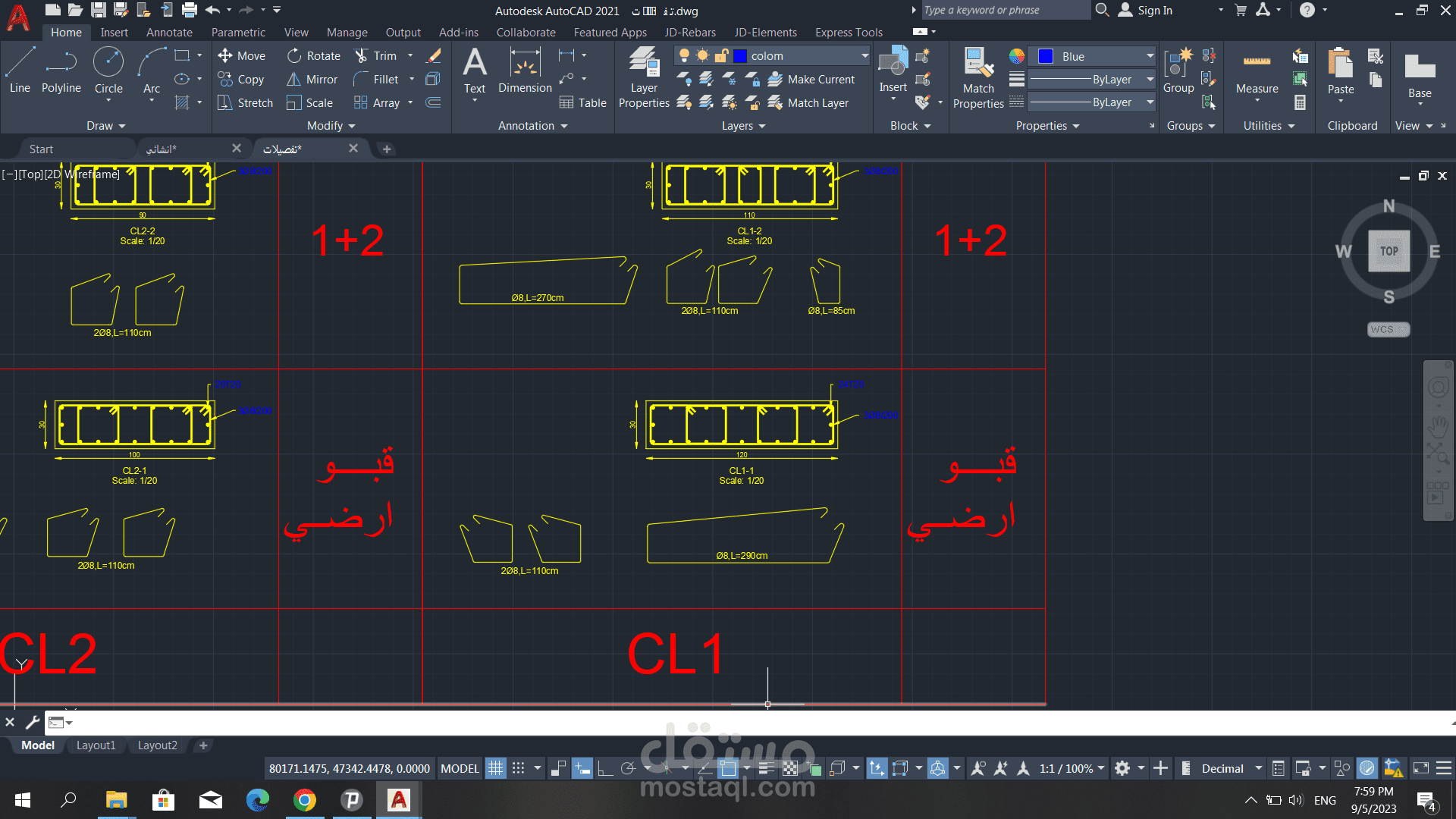Click the Scale tool
This screenshot has height=819, width=1456.
[x=309, y=102]
